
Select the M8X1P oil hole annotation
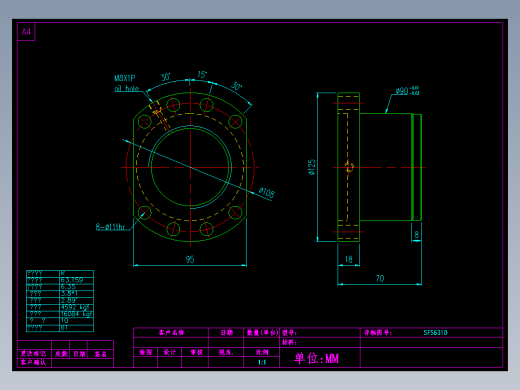(x=126, y=83)
